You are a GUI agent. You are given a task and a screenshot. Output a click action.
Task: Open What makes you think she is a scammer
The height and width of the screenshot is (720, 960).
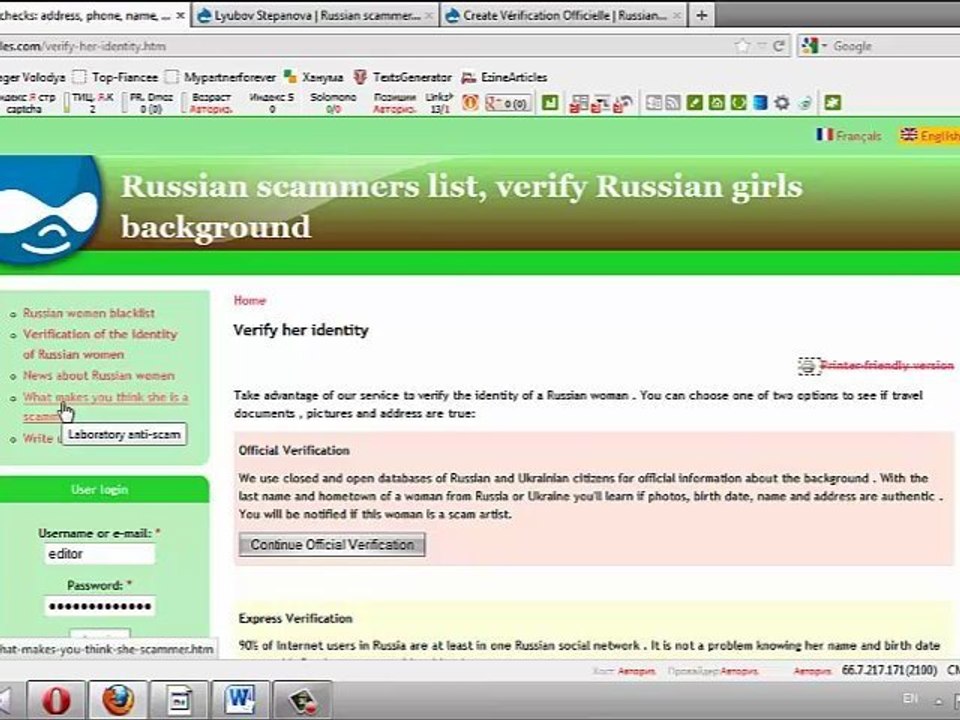(105, 407)
